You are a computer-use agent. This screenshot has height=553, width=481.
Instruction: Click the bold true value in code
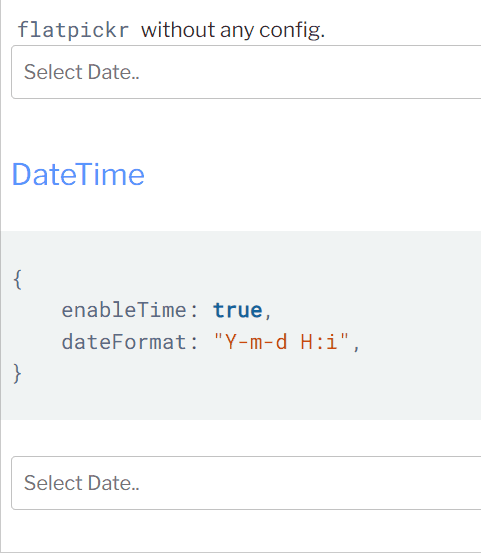238,311
